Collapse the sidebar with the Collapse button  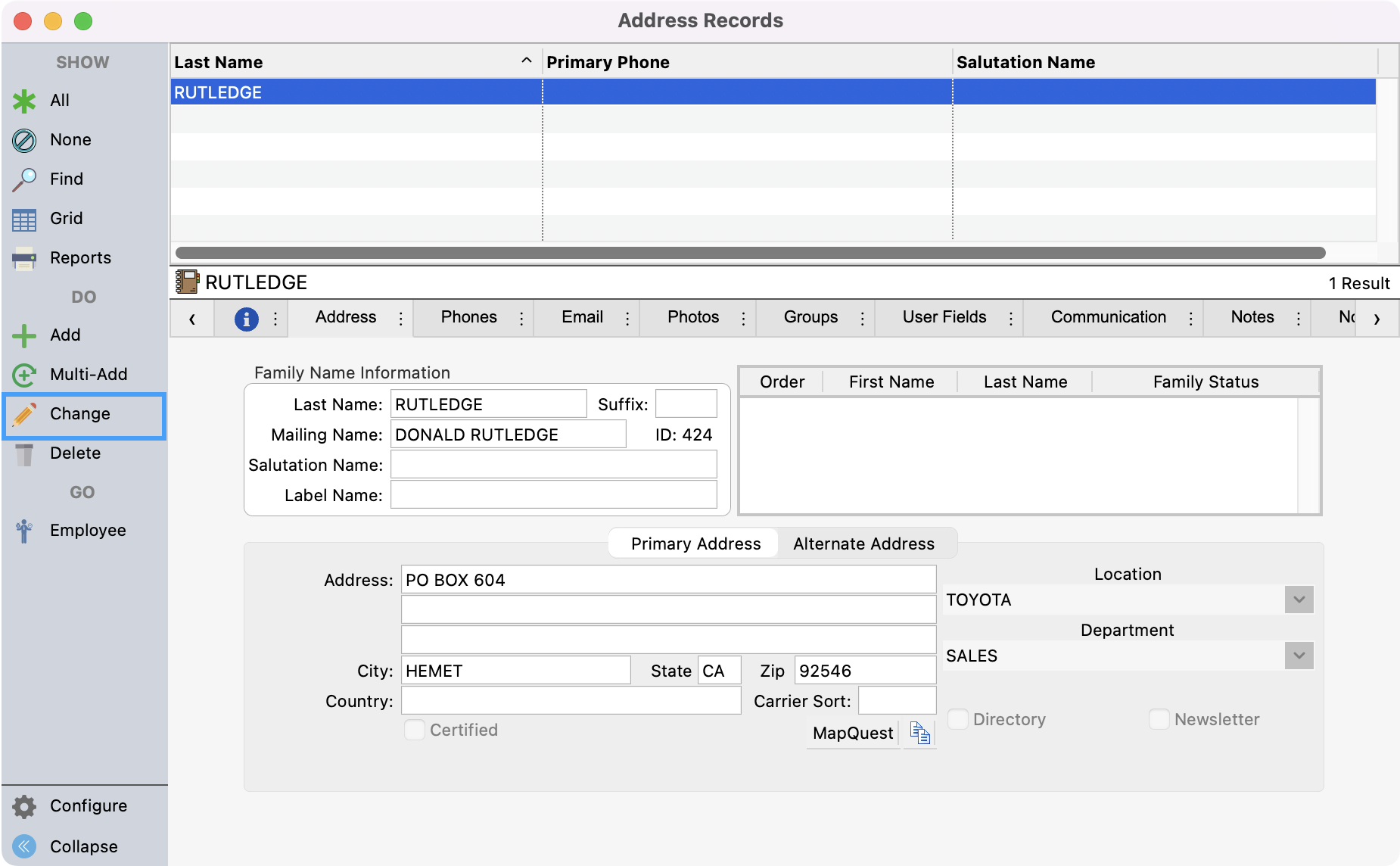tap(24, 846)
